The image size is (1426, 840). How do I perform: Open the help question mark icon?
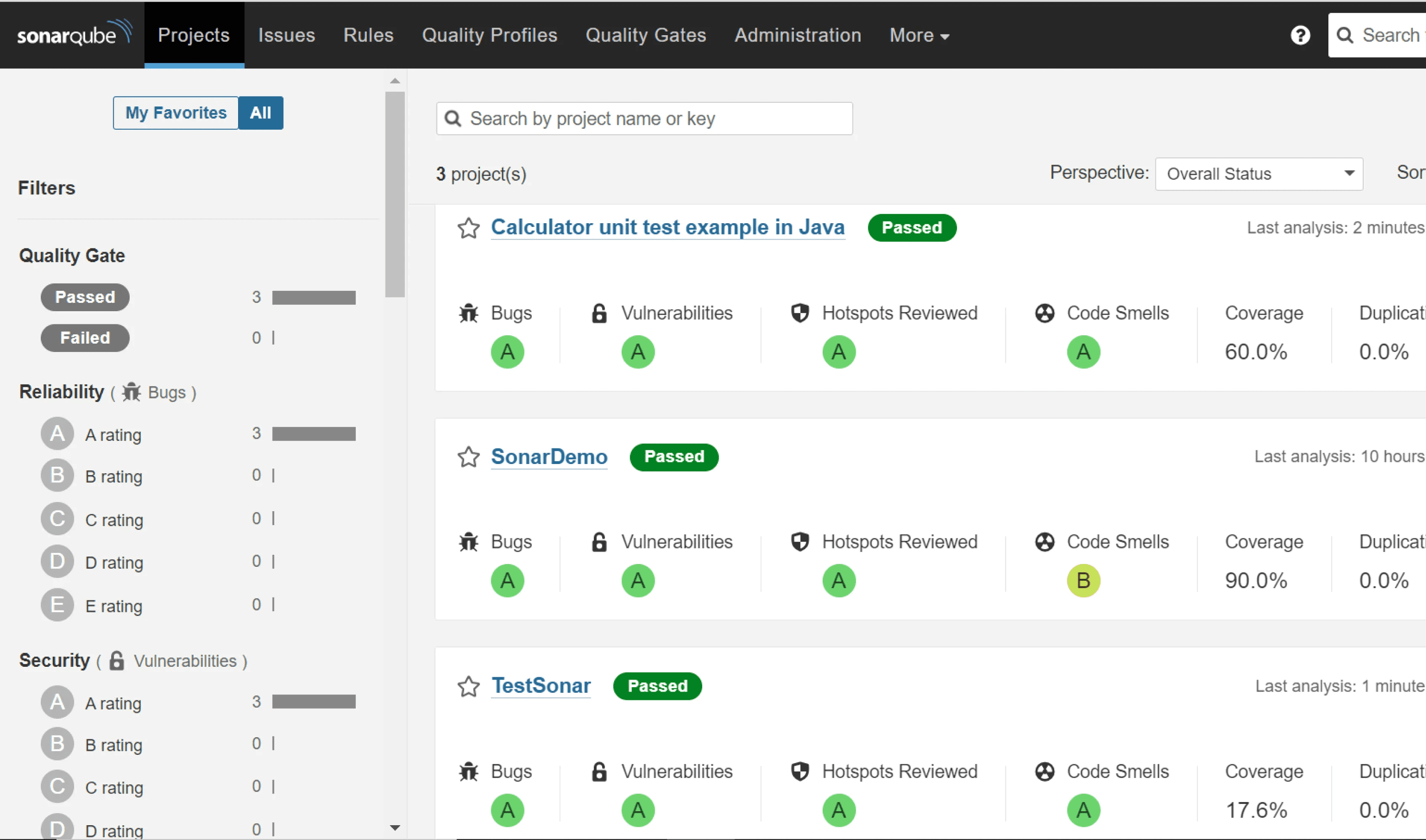tap(1300, 35)
